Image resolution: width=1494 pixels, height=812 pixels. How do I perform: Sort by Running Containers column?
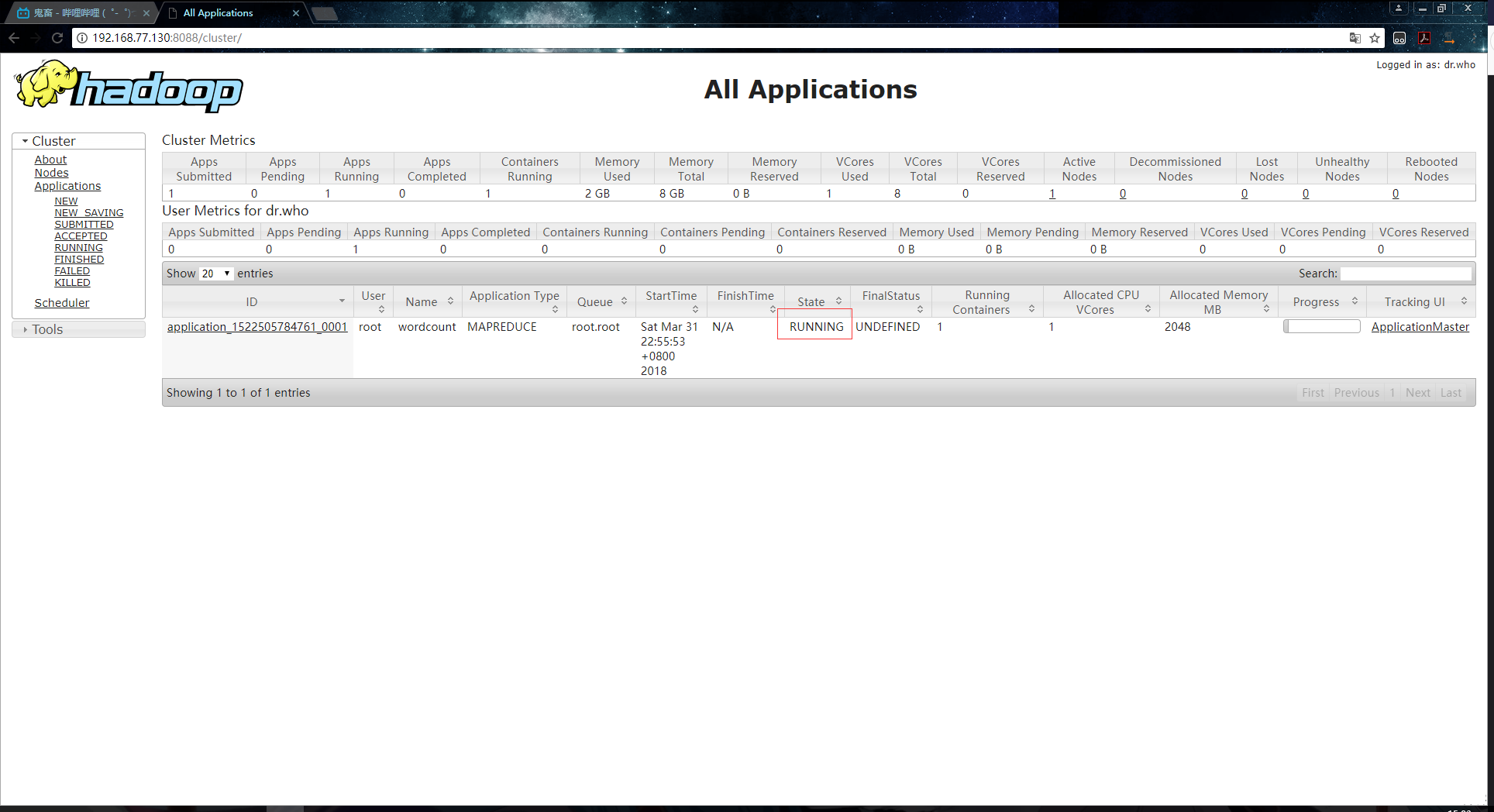click(987, 301)
